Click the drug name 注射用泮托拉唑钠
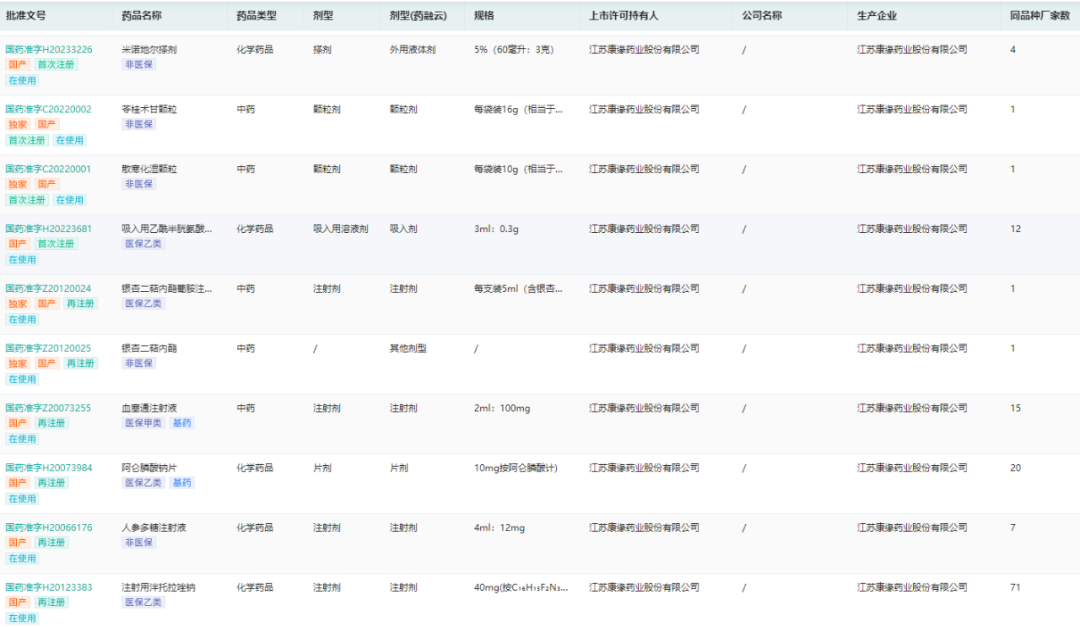This screenshot has width=1080, height=627. tap(158, 588)
